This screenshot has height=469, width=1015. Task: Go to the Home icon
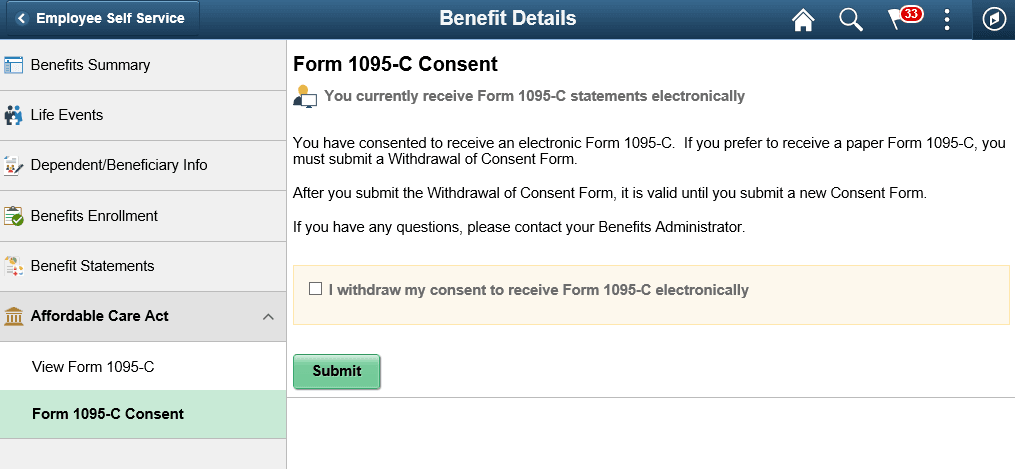click(x=803, y=19)
